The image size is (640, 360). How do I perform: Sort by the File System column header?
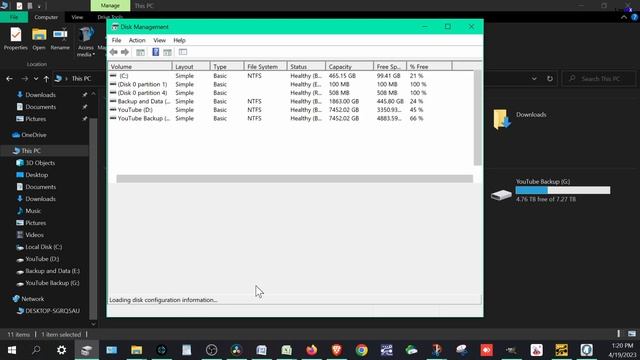pyautogui.click(x=265, y=67)
